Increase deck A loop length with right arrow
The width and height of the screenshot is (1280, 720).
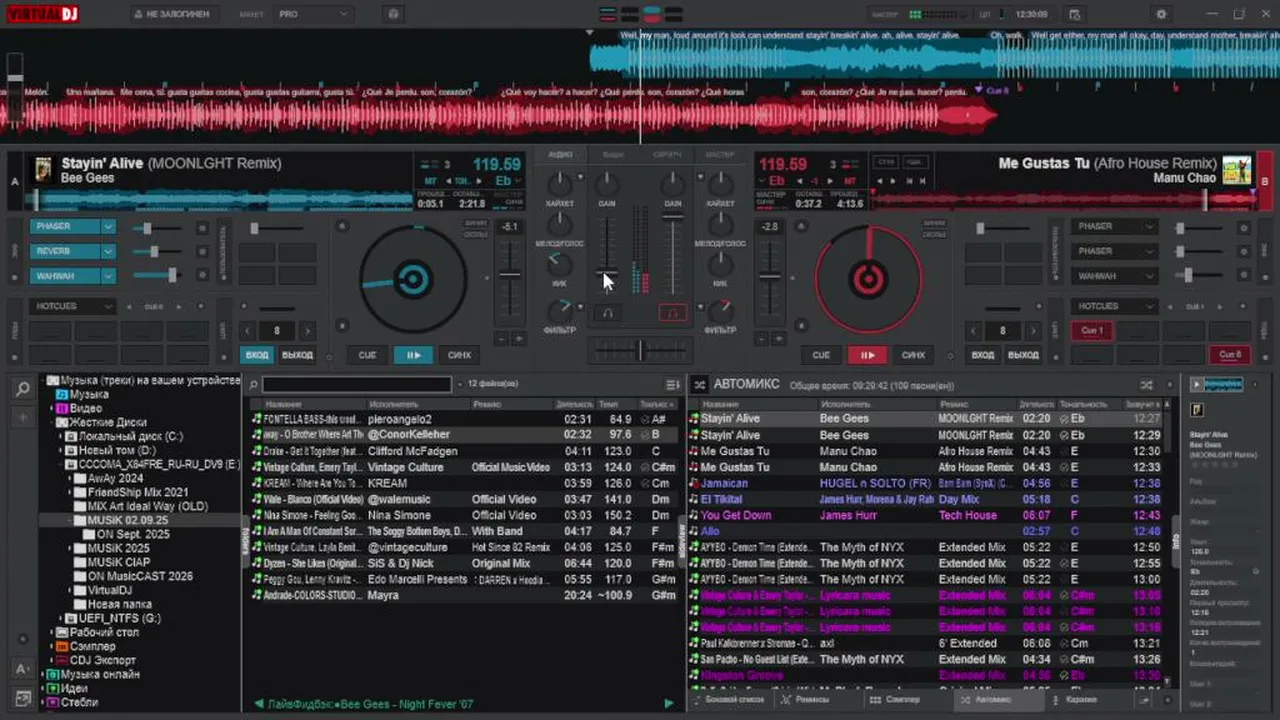point(307,330)
